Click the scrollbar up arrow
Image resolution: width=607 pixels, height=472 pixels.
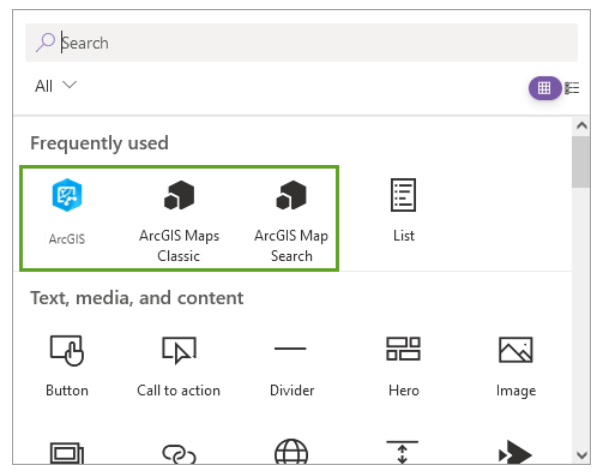coord(581,125)
